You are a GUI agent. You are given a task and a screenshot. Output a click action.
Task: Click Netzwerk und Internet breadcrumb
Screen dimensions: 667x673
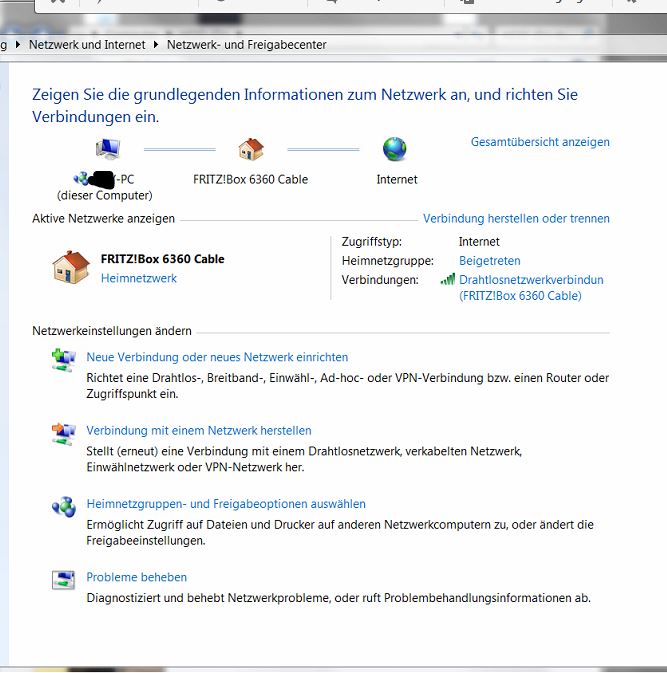coord(87,45)
